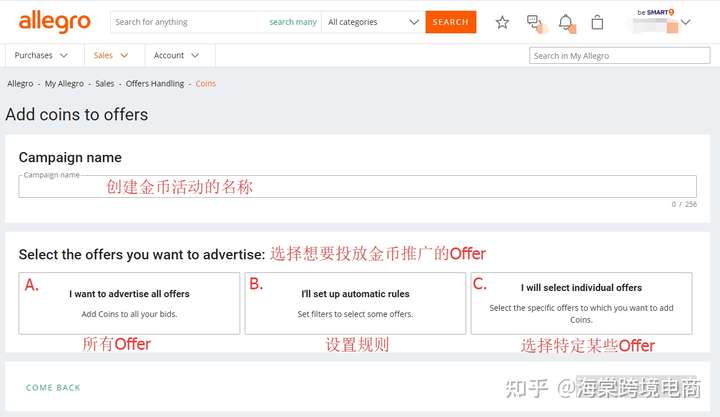The height and width of the screenshot is (417, 720).
Task: Click the orange SEARCH button
Action: click(x=450, y=22)
